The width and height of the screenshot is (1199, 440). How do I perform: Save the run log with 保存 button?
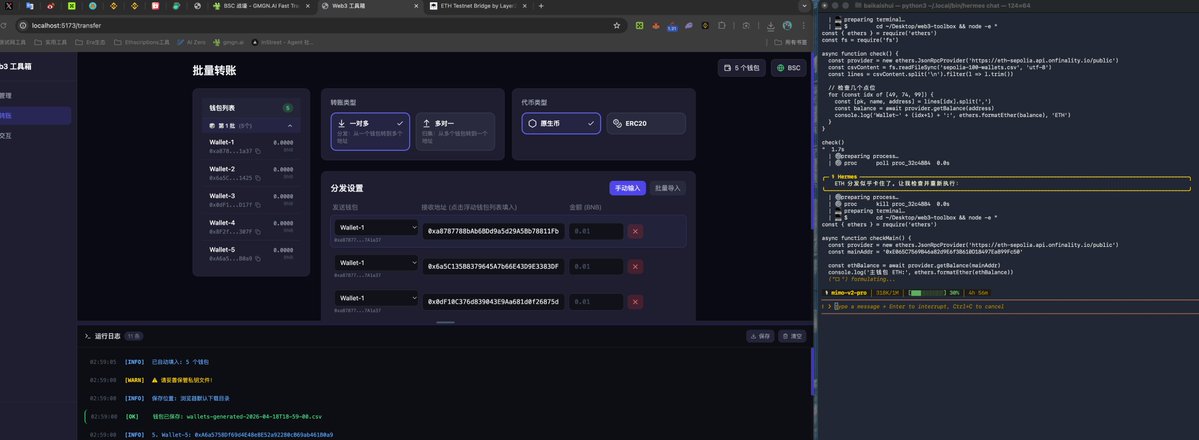[x=761, y=336]
